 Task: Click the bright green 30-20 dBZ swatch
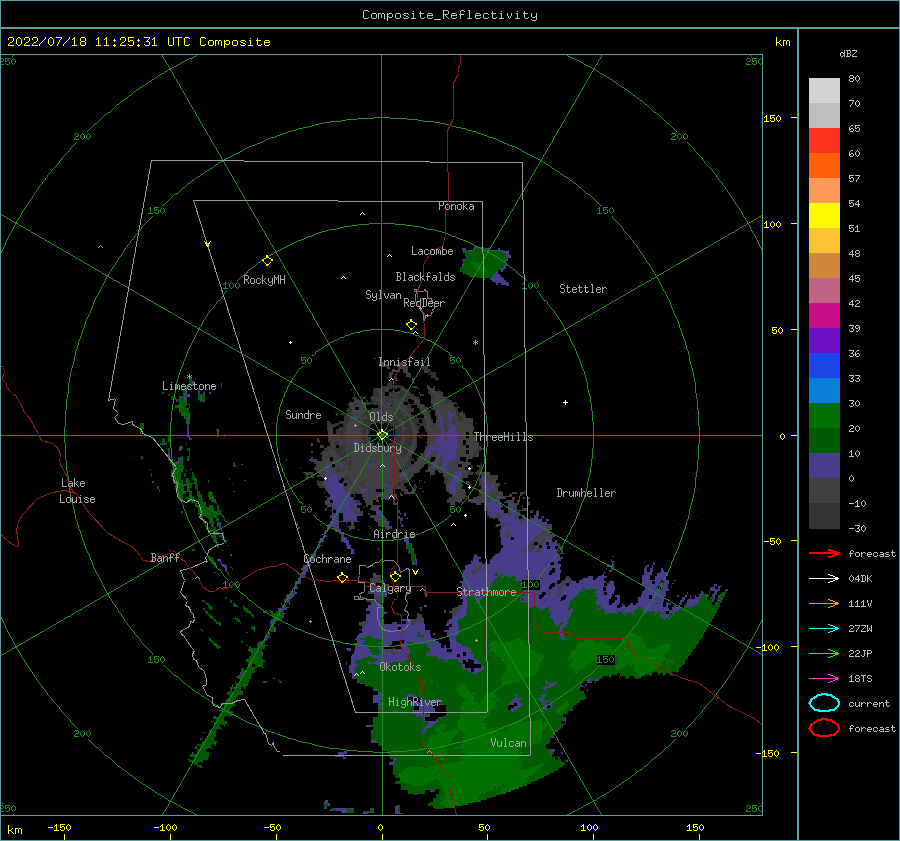(824, 416)
